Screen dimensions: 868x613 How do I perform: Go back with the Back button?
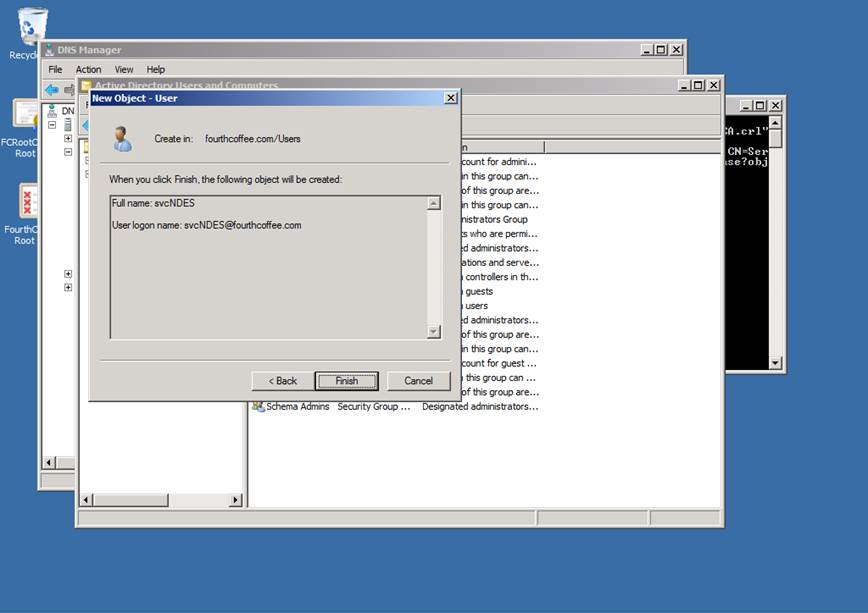pyautogui.click(x=282, y=381)
